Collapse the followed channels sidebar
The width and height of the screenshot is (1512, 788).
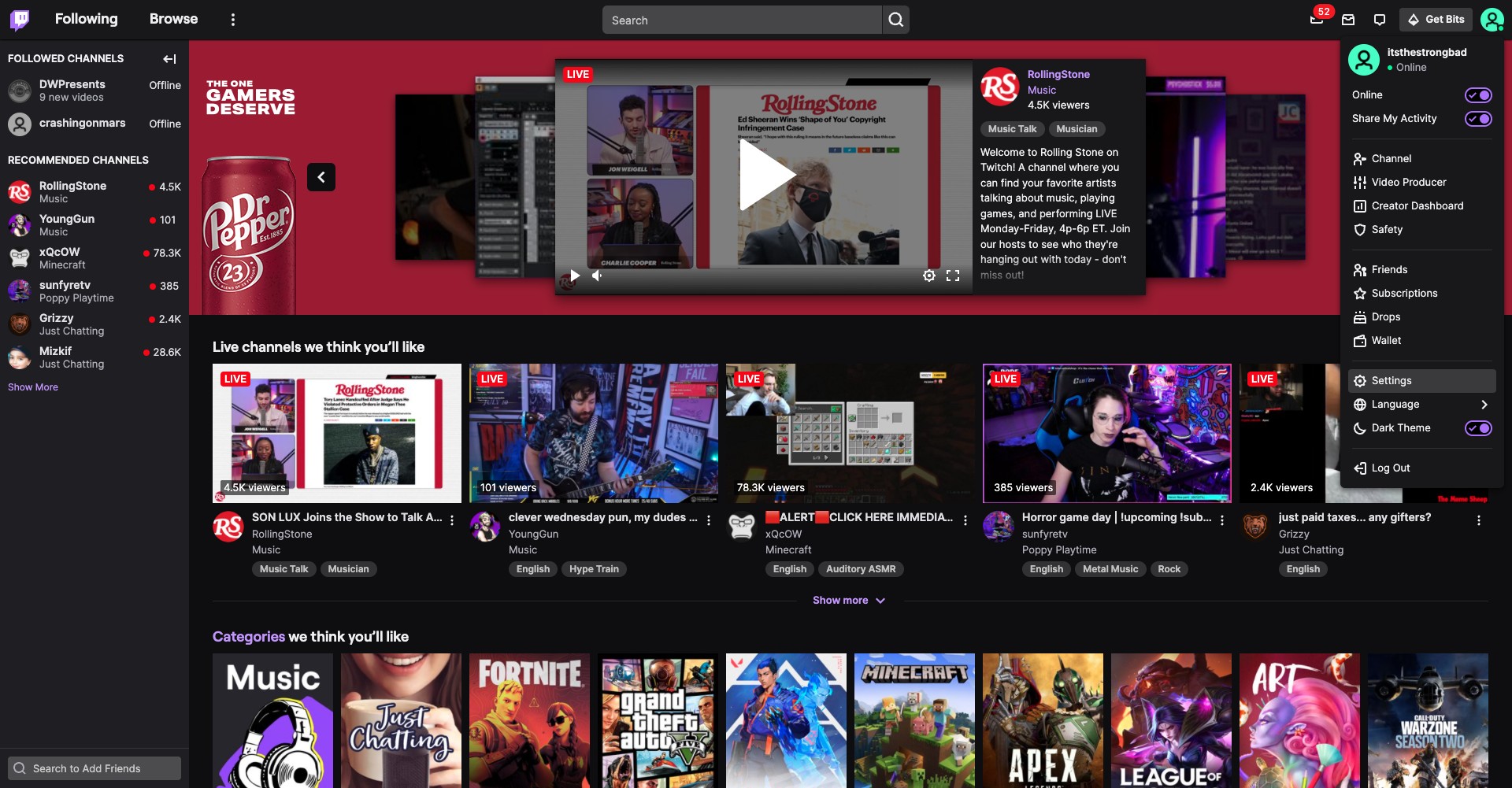169,59
